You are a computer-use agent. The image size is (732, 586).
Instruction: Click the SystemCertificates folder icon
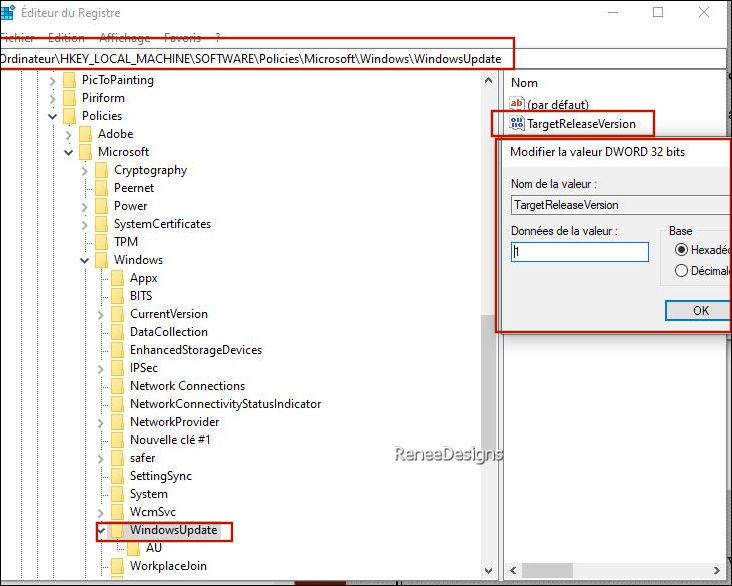(x=101, y=224)
